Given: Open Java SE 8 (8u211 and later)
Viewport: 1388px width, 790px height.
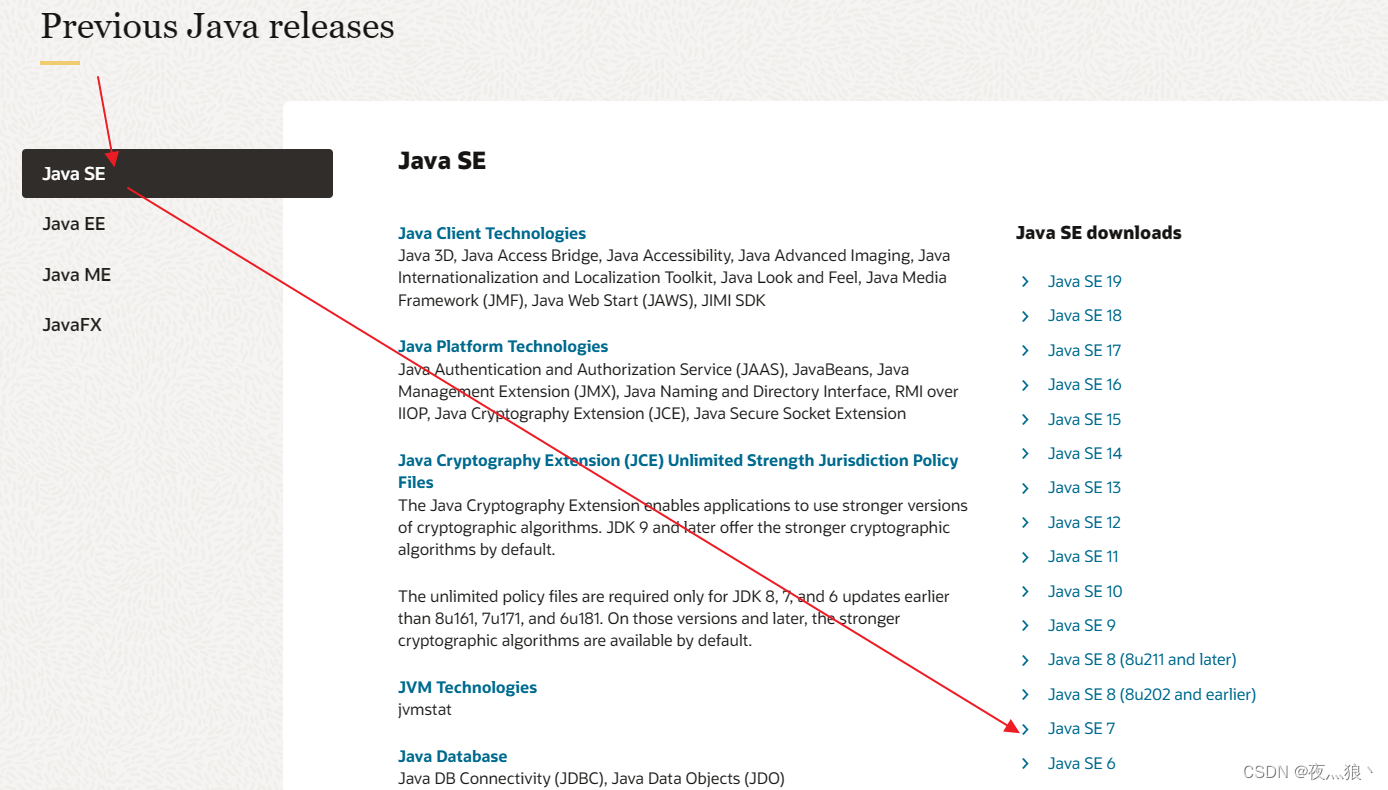Looking at the screenshot, I should pos(1142,659).
